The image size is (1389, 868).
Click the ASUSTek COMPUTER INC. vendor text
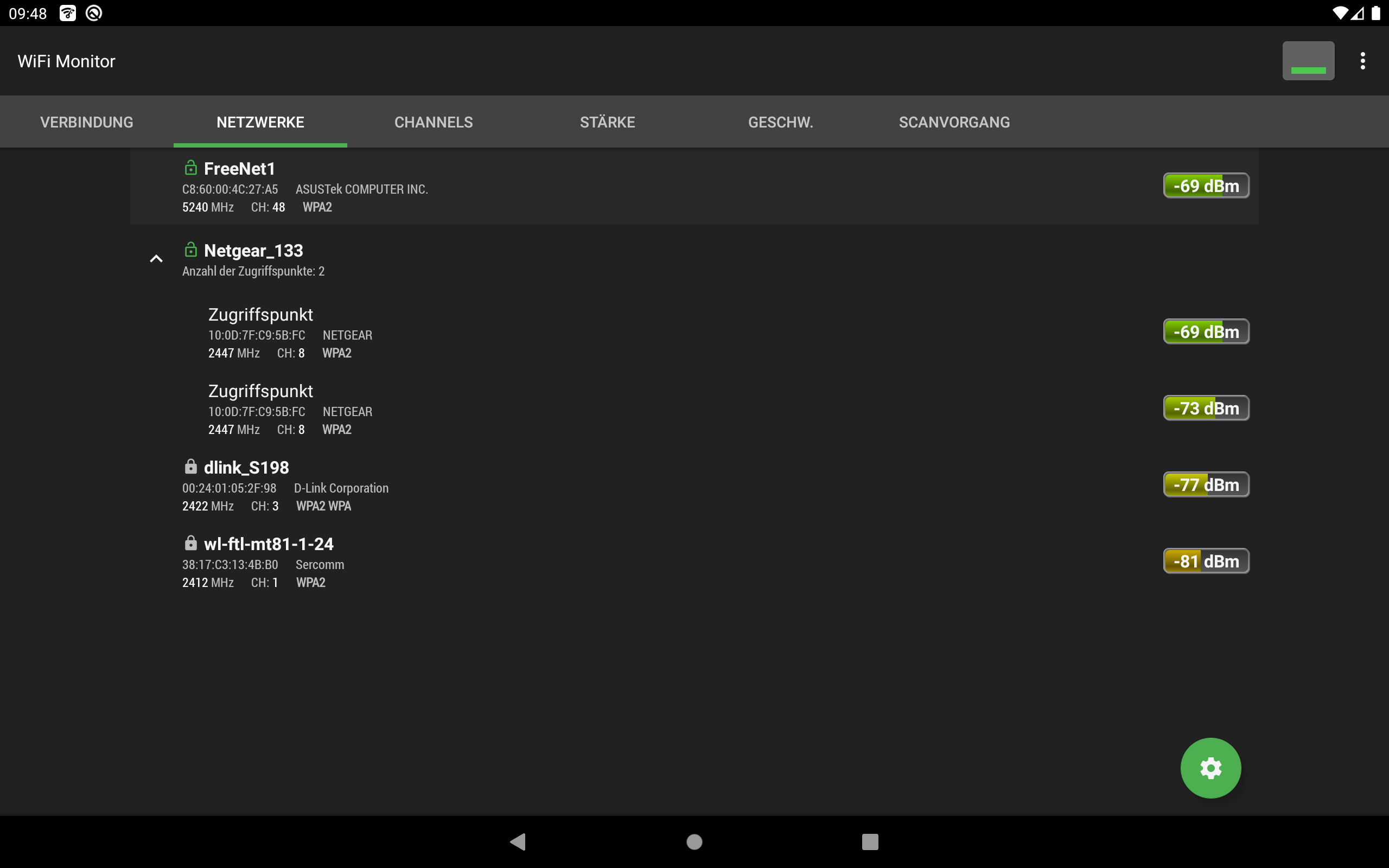tap(361, 189)
